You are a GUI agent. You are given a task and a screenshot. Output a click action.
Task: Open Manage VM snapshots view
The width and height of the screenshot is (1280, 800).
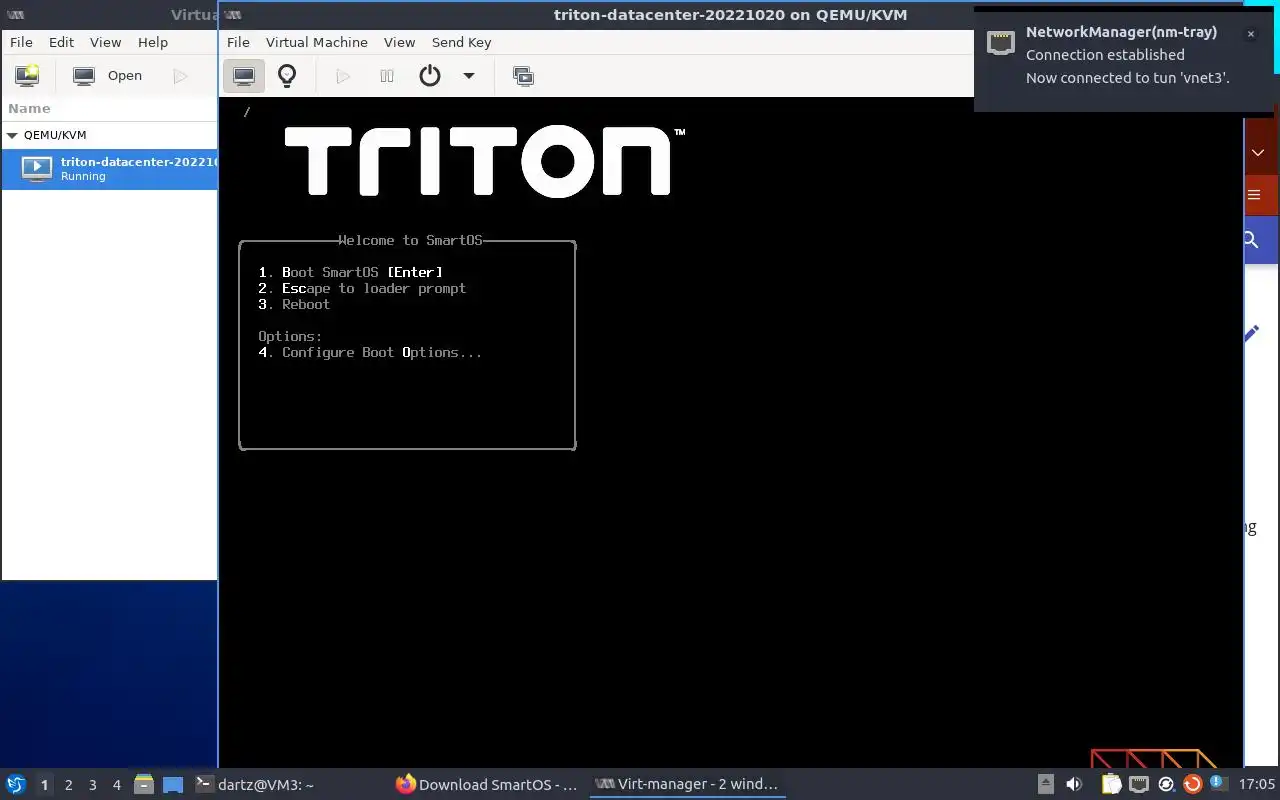(523, 76)
